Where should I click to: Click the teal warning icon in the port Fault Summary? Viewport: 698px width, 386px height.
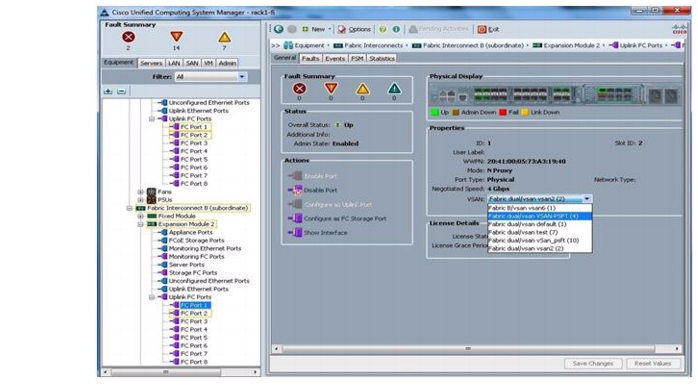394,89
